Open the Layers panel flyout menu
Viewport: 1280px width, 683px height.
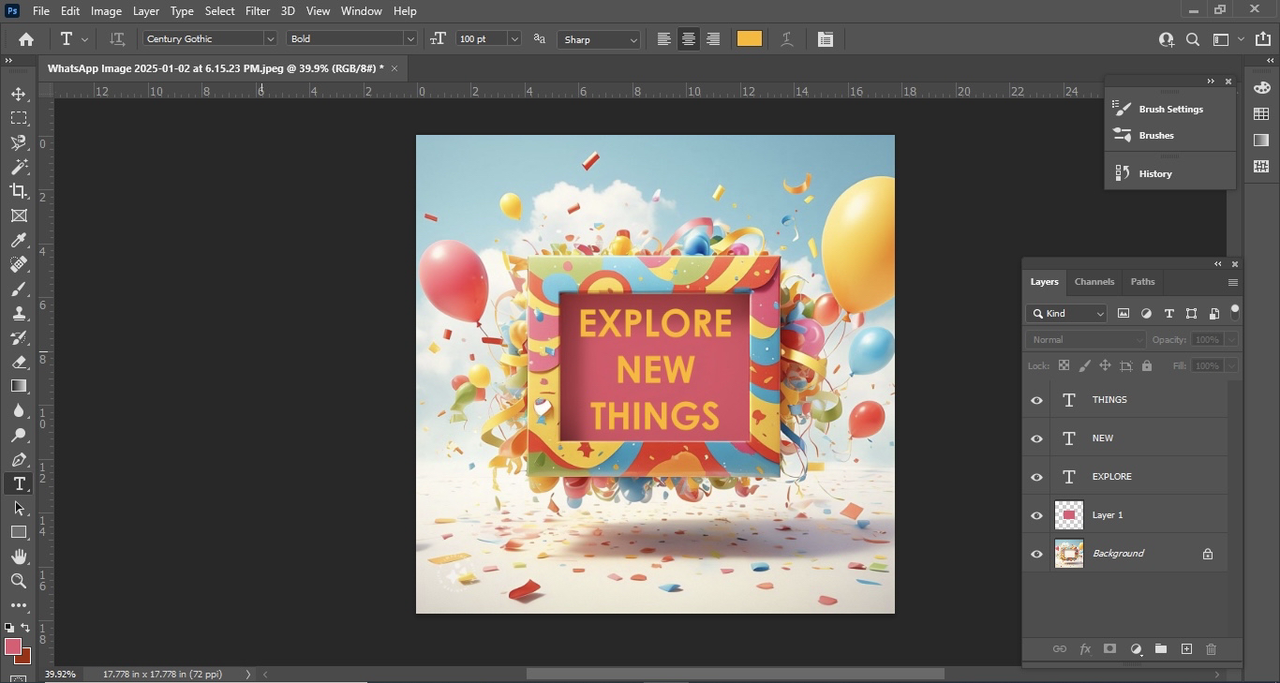pos(1233,282)
